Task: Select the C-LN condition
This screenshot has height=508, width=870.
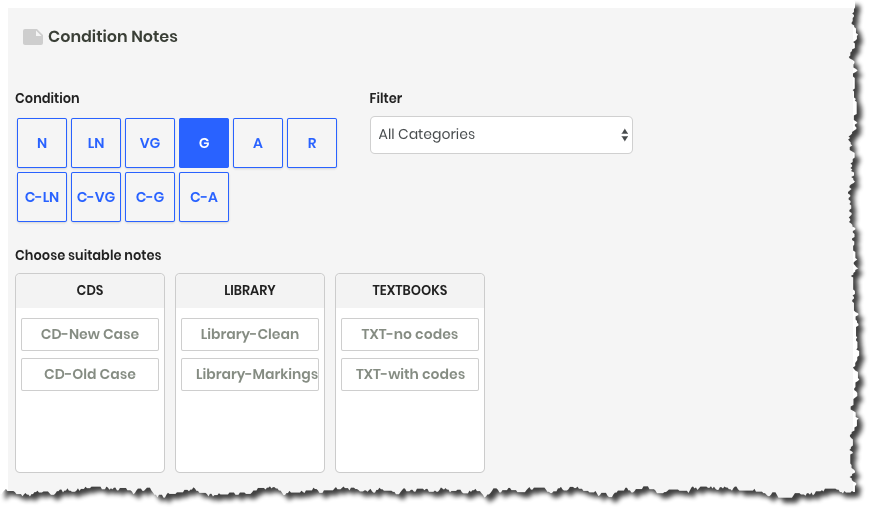Action: pos(42,197)
